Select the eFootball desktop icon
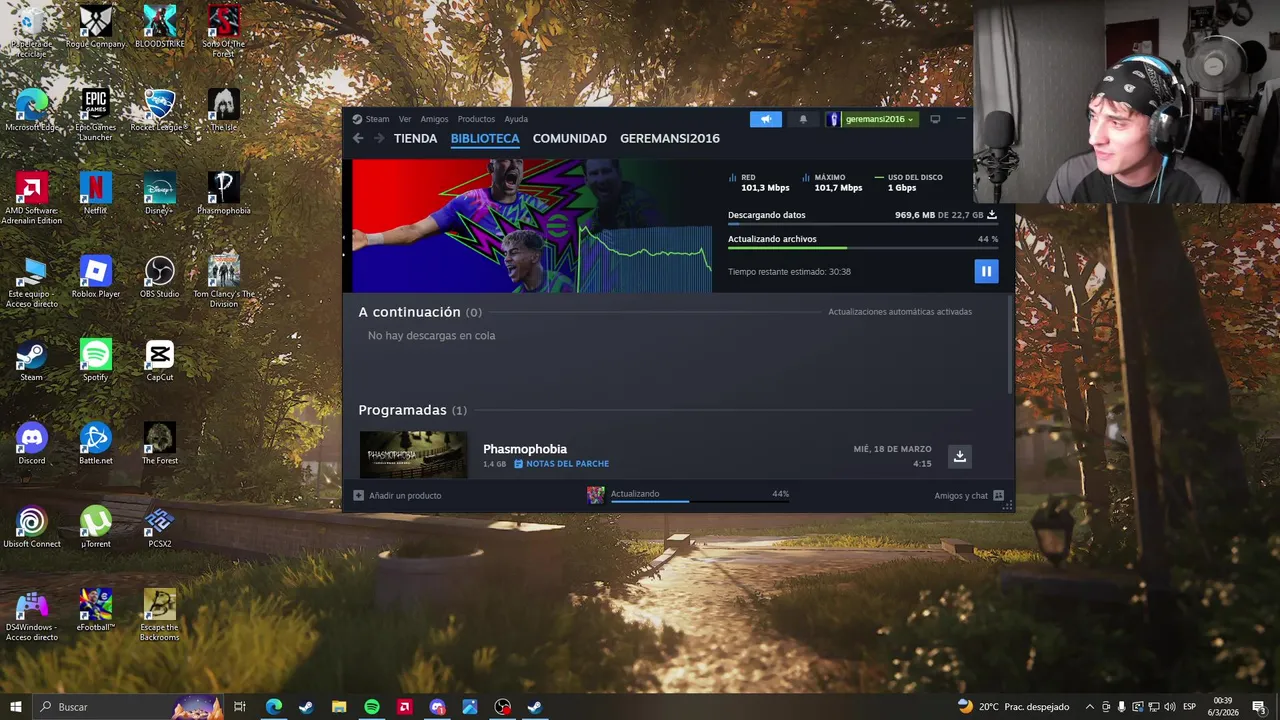This screenshot has width=1280, height=720. (95, 611)
